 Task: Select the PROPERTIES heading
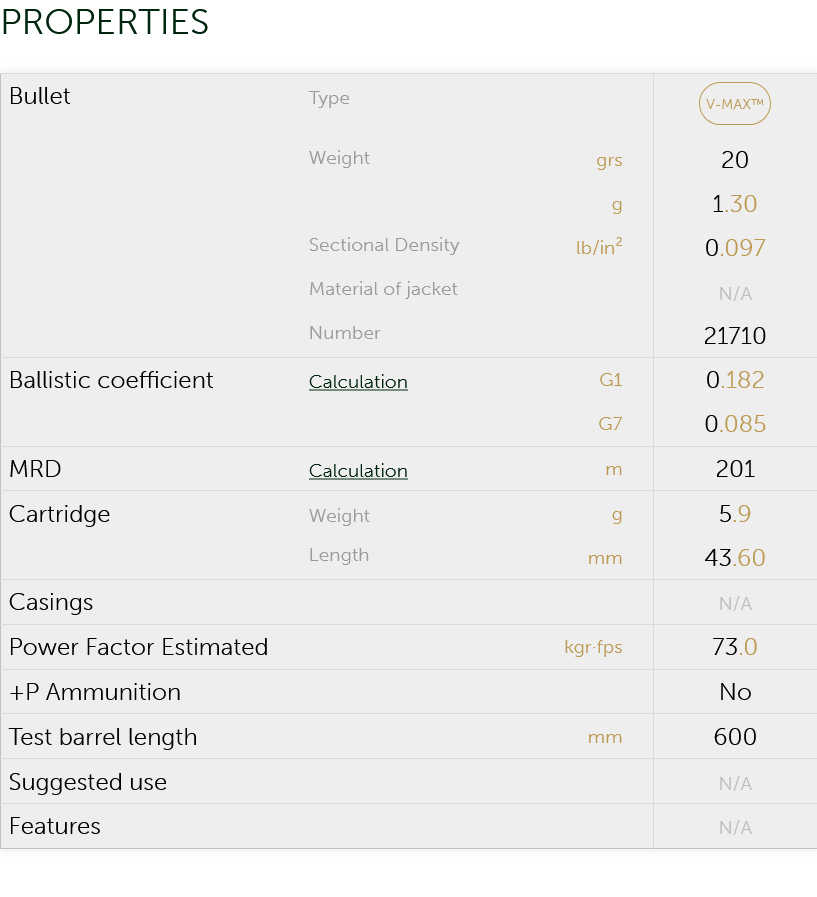point(105,22)
